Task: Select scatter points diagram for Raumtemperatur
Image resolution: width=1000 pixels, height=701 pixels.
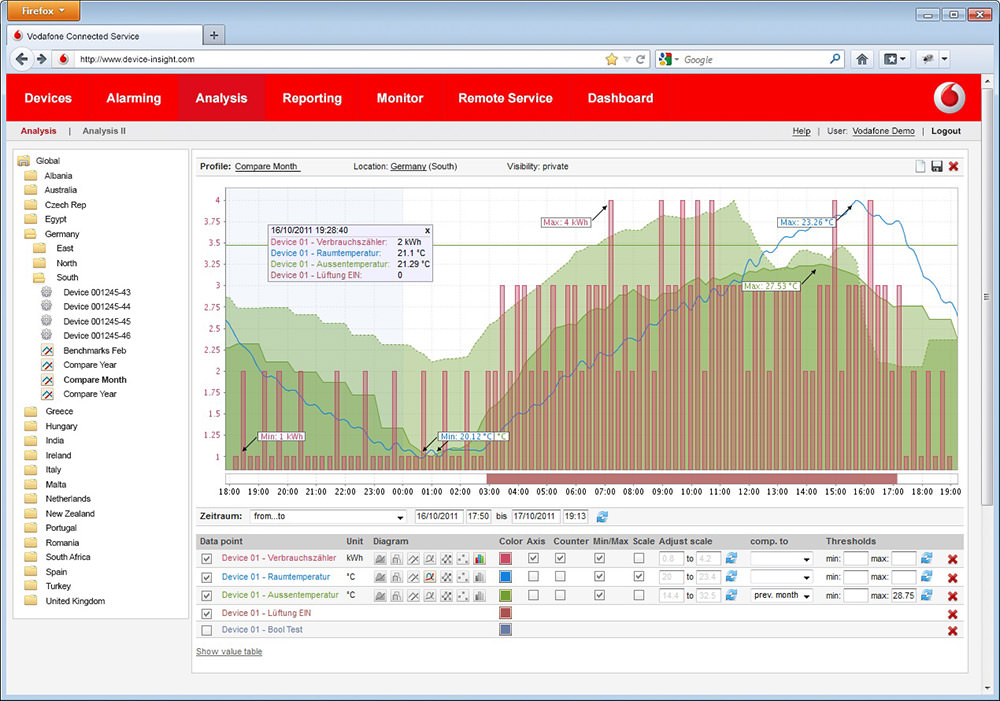Action: point(462,577)
